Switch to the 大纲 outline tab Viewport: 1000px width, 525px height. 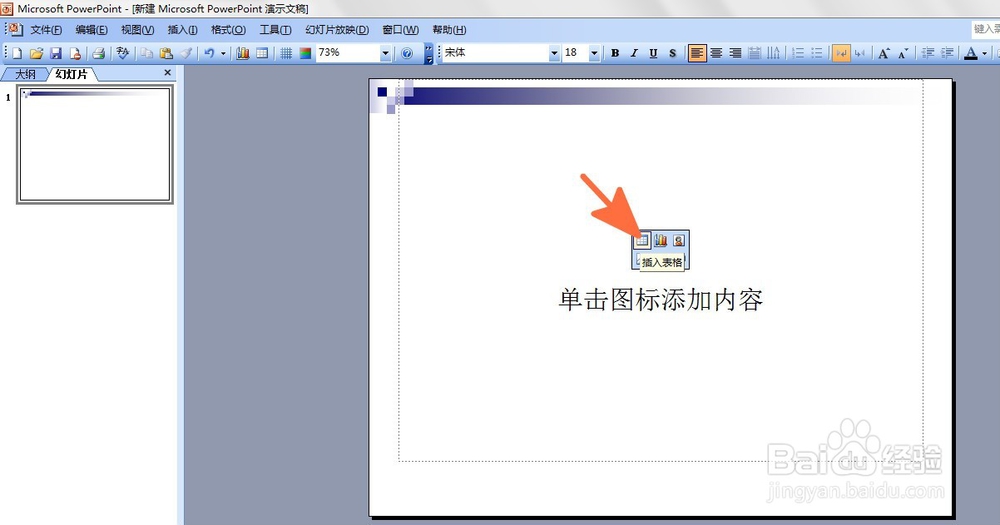(x=25, y=74)
